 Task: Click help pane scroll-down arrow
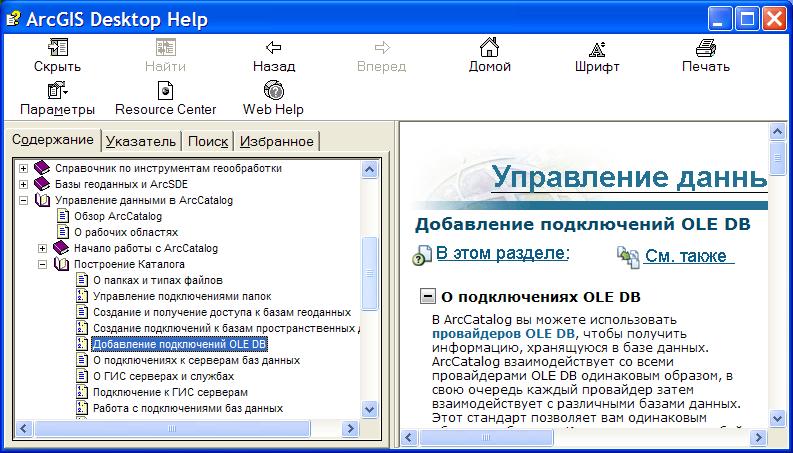click(777, 418)
